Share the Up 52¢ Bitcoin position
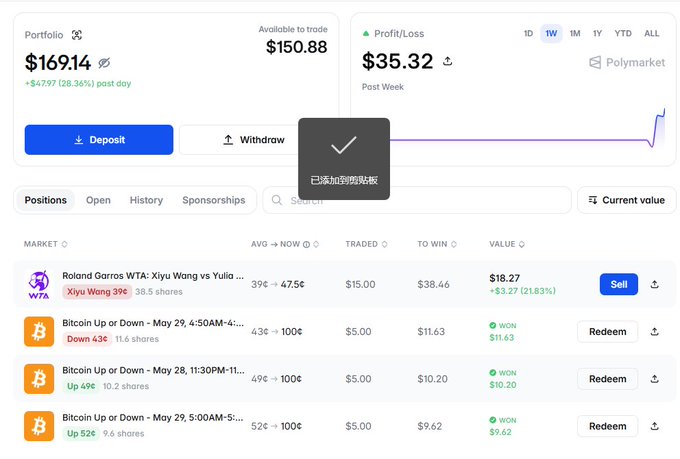 tap(655, 426)
